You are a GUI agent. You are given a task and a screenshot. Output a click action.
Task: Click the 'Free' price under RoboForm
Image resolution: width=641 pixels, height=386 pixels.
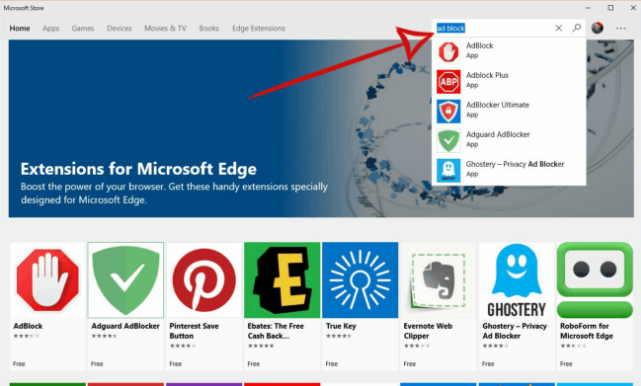pyautogui.click(x=566, y=364)
